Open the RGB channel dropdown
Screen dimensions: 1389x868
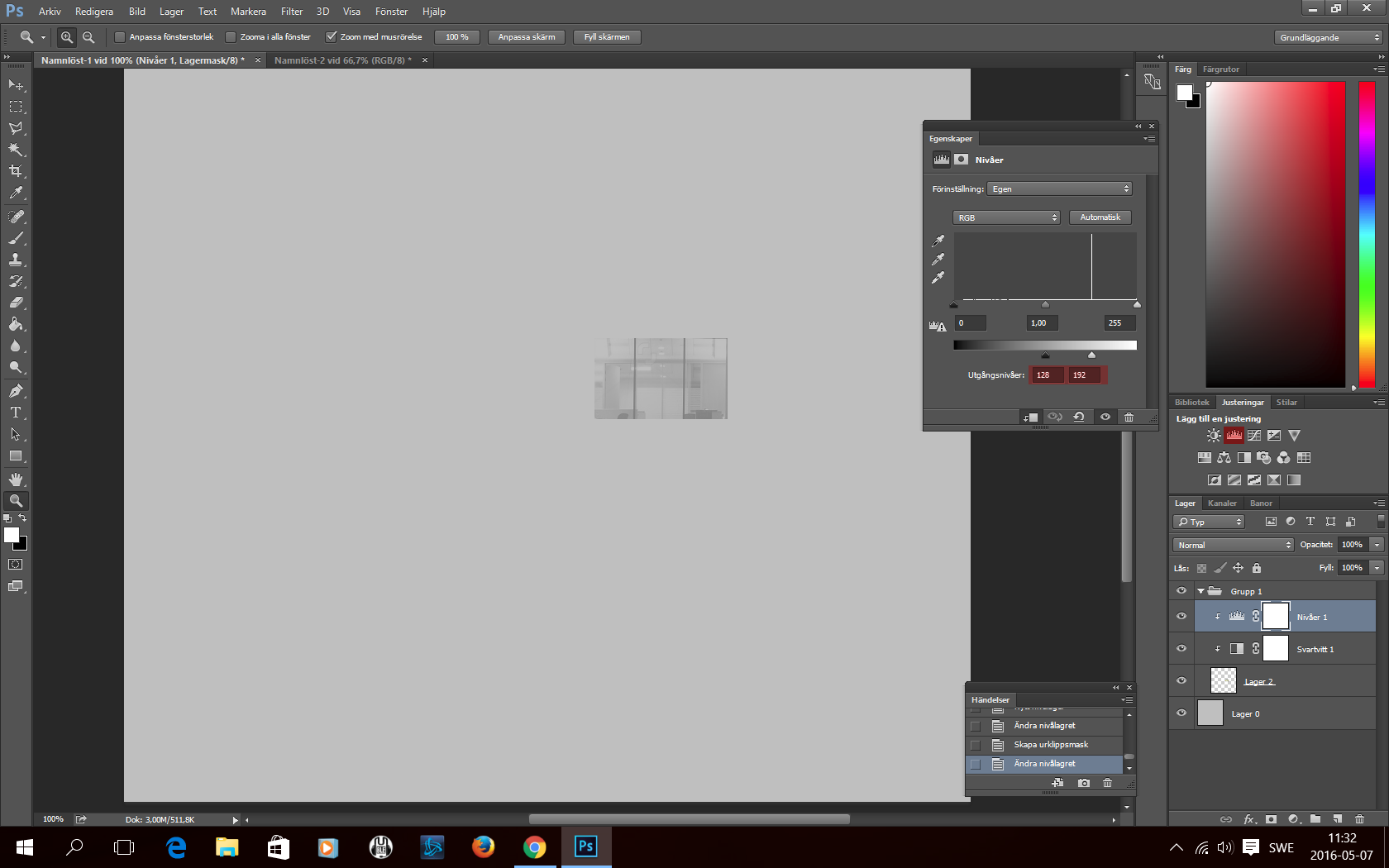click(1006, 217)
